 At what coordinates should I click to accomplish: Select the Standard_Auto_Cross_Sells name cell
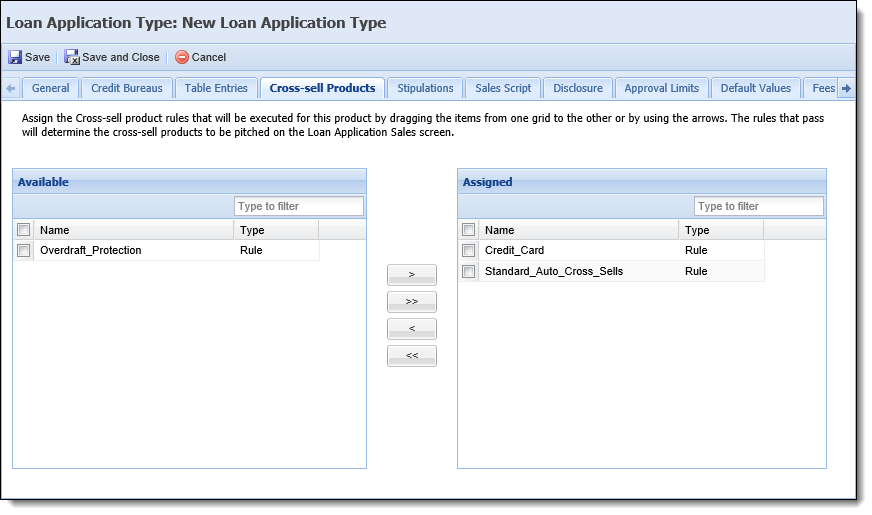click(x=578, y=271)
